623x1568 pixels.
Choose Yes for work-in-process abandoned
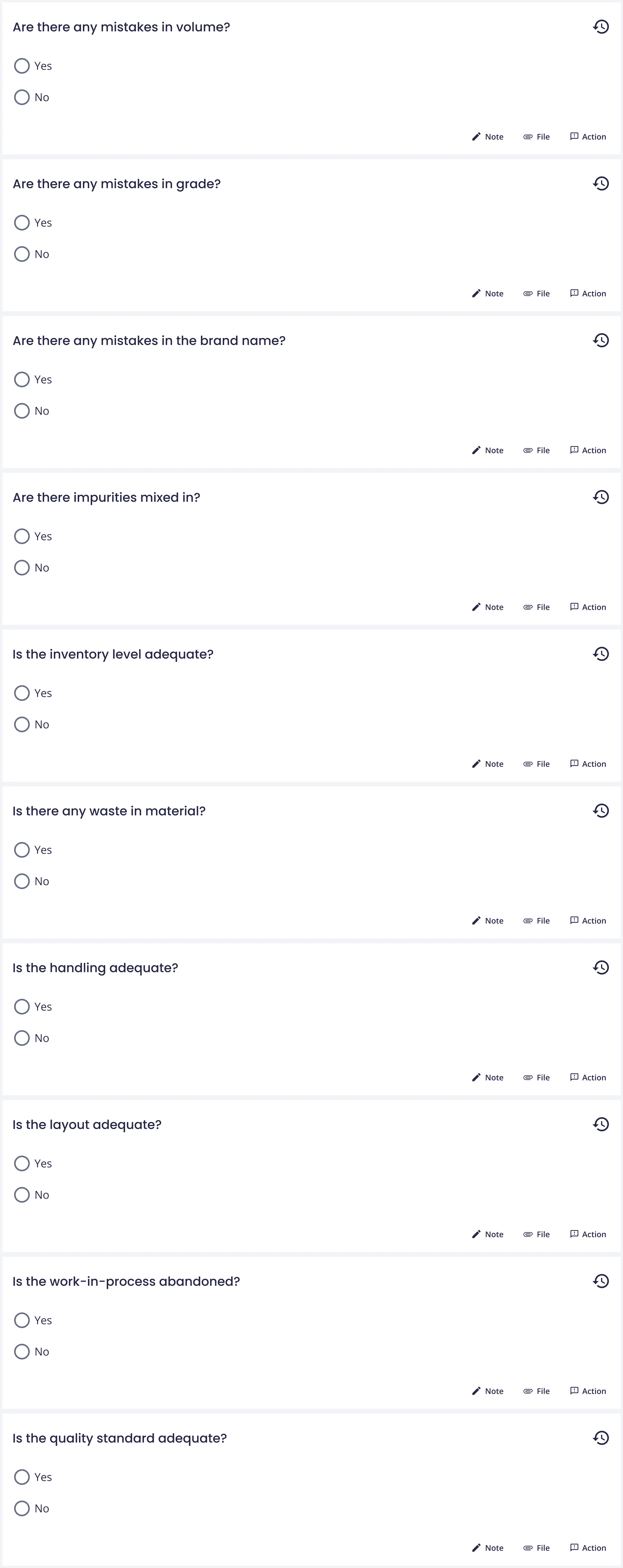click(x=22, y=1320)
